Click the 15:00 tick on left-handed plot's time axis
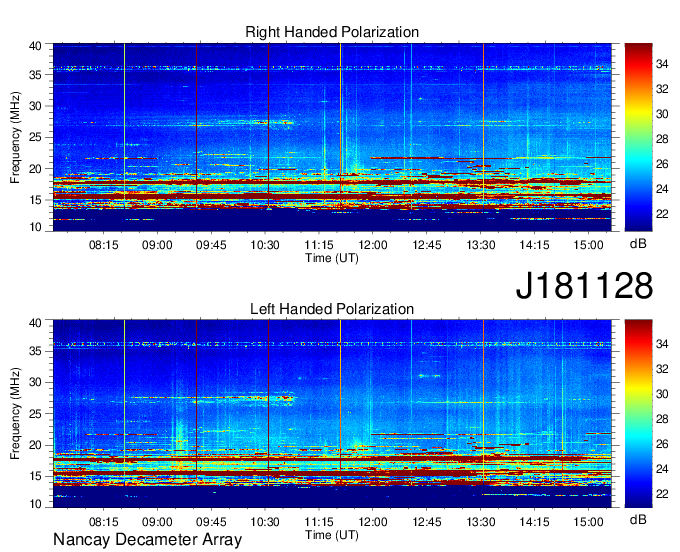The width and height of the screenshot is (680, 552). (x=588, y=522)
